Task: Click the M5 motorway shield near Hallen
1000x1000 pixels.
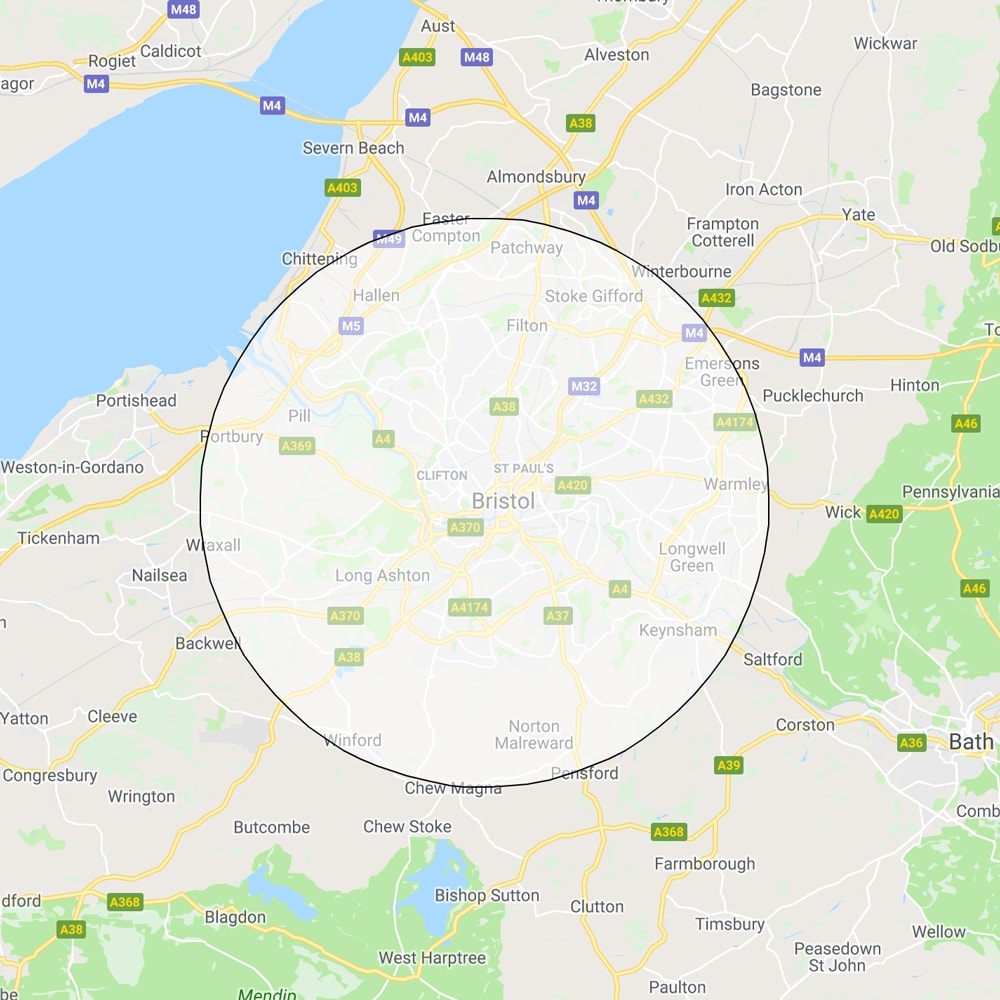Action: tap(351, 326)
